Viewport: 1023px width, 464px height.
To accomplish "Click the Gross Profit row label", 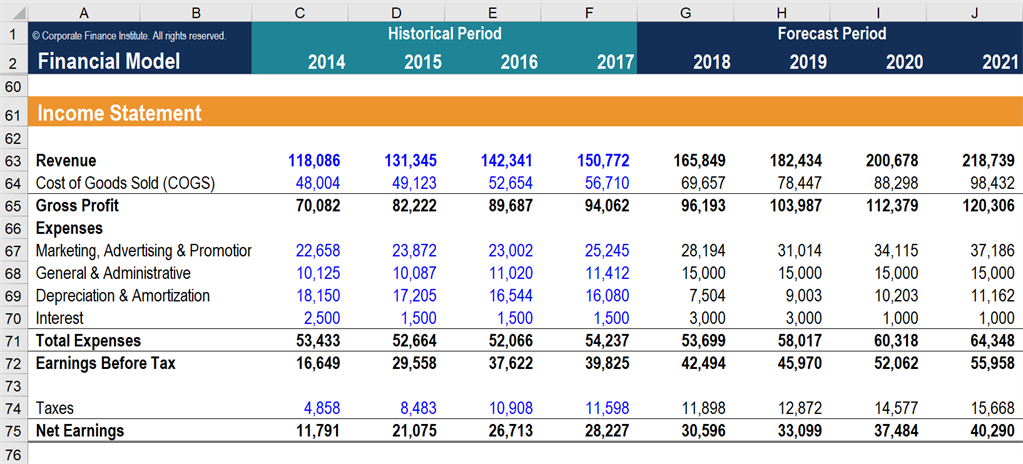I will point(78,205).
